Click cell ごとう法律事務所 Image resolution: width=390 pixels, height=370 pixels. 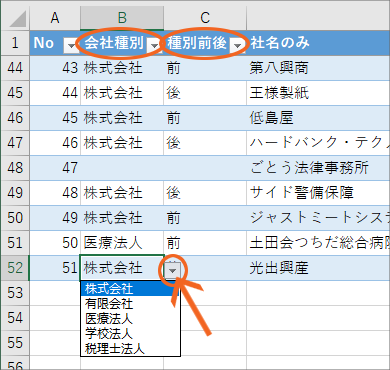point(318,168)
